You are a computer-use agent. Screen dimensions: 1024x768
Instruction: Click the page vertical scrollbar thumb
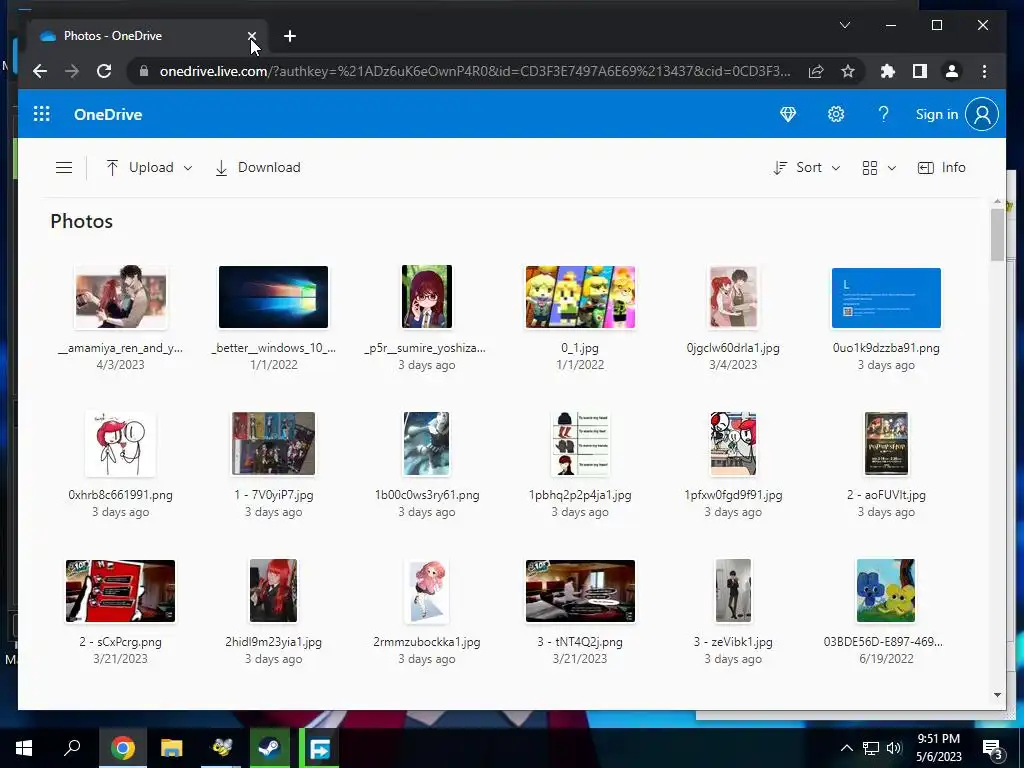click(x=997, y=234)
